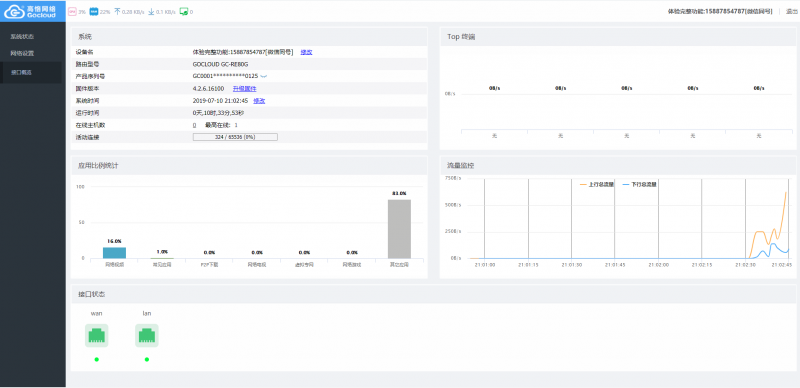The width and height of the screenshot is (800, 388).
Task: Click system time 2019-07-10 21:02:45
Action: point(220,101)
